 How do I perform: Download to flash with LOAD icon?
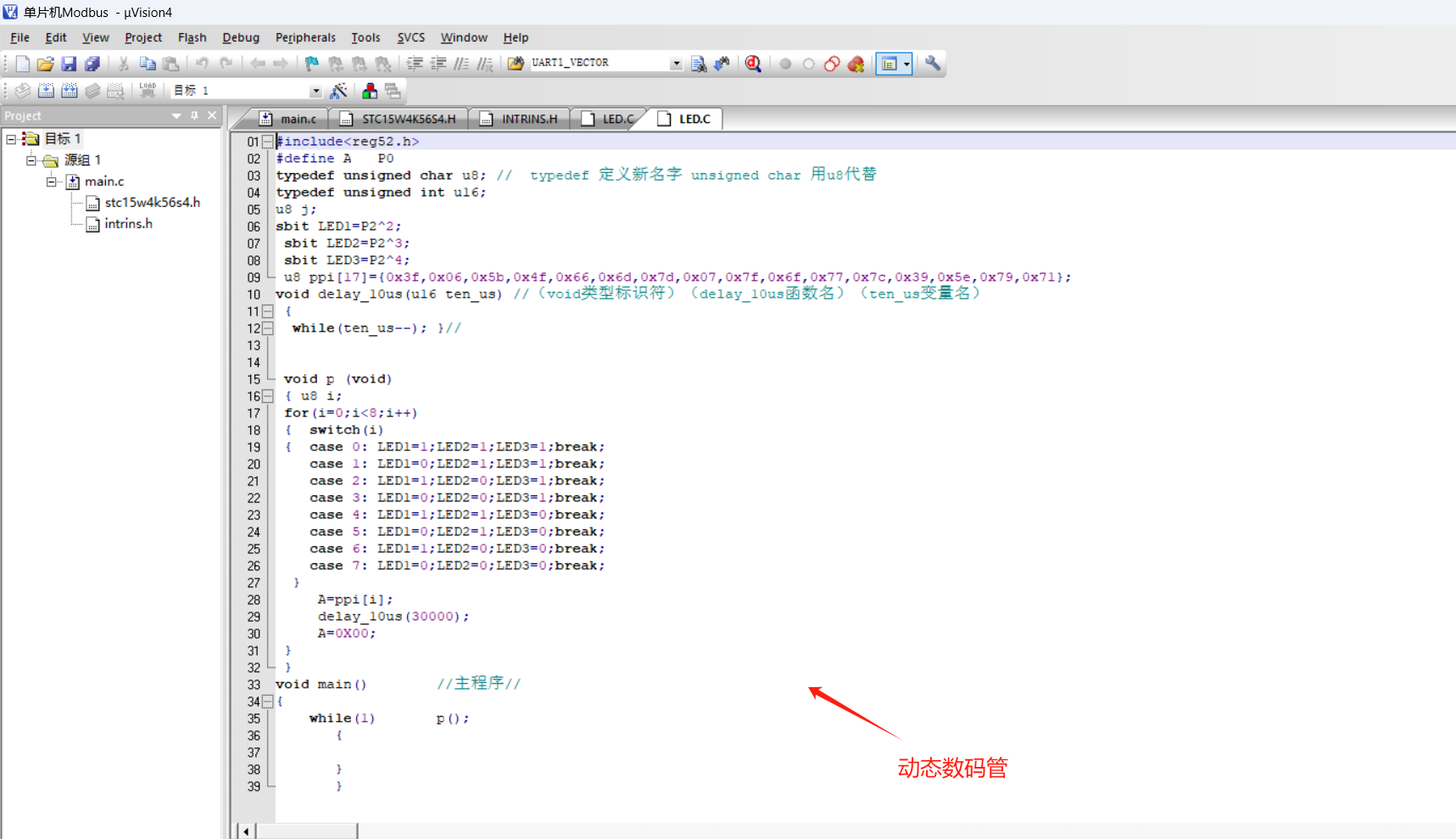(x=148, y=91)
